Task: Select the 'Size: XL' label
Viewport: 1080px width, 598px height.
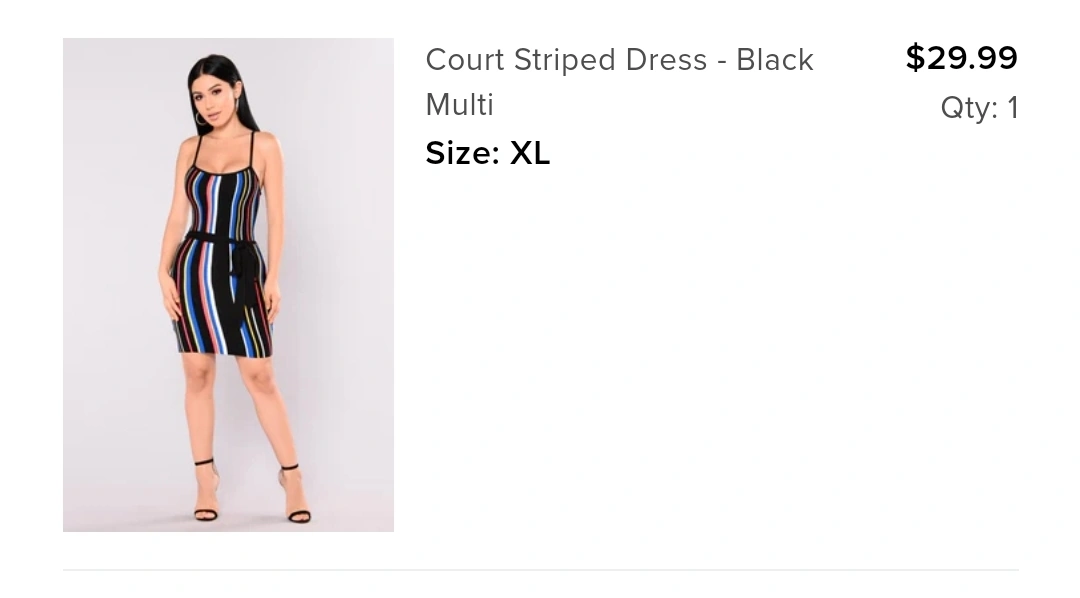Action: pos(488,153)
